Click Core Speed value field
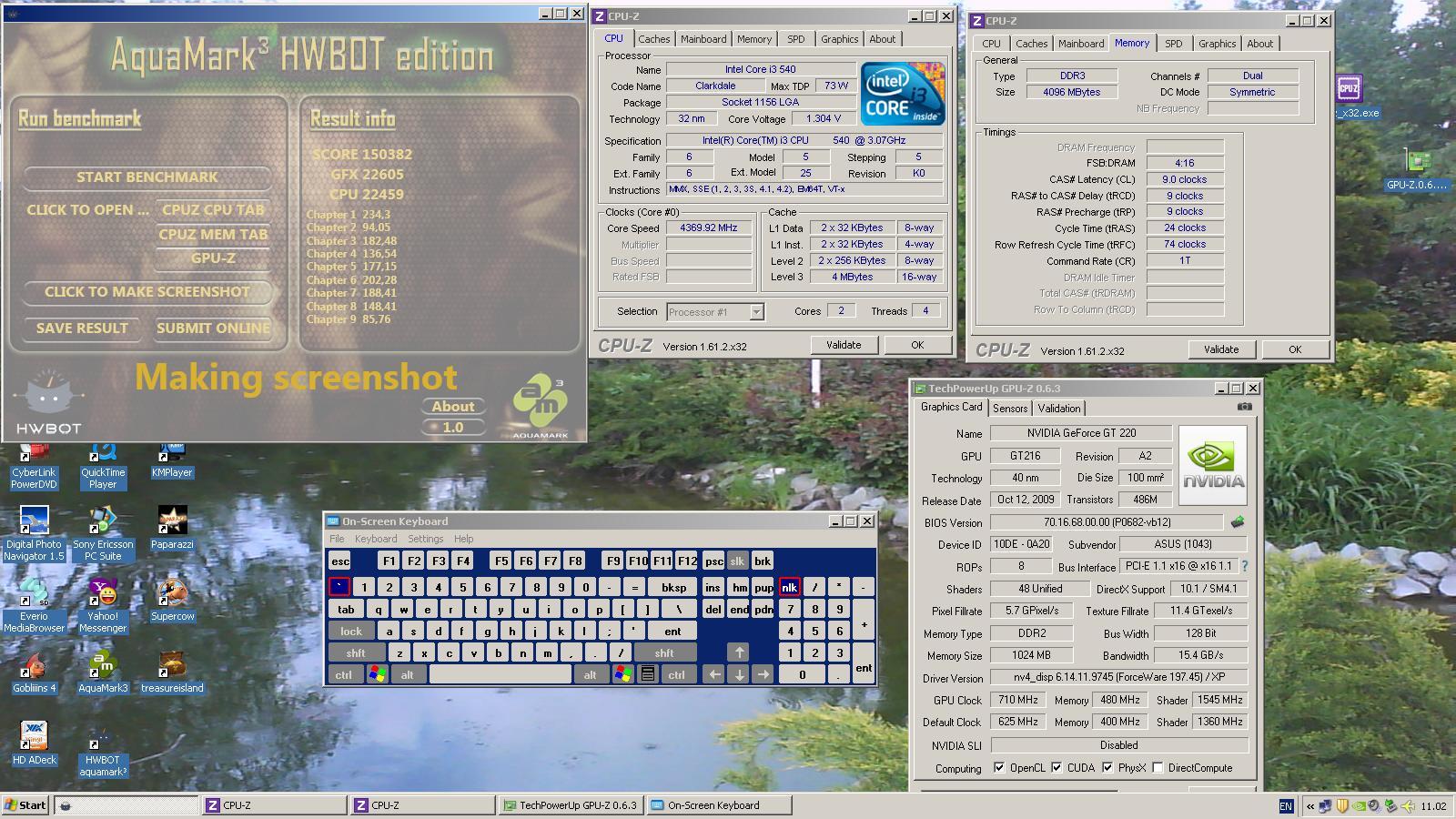This screenshot has width=1456, height=819. 709,228
